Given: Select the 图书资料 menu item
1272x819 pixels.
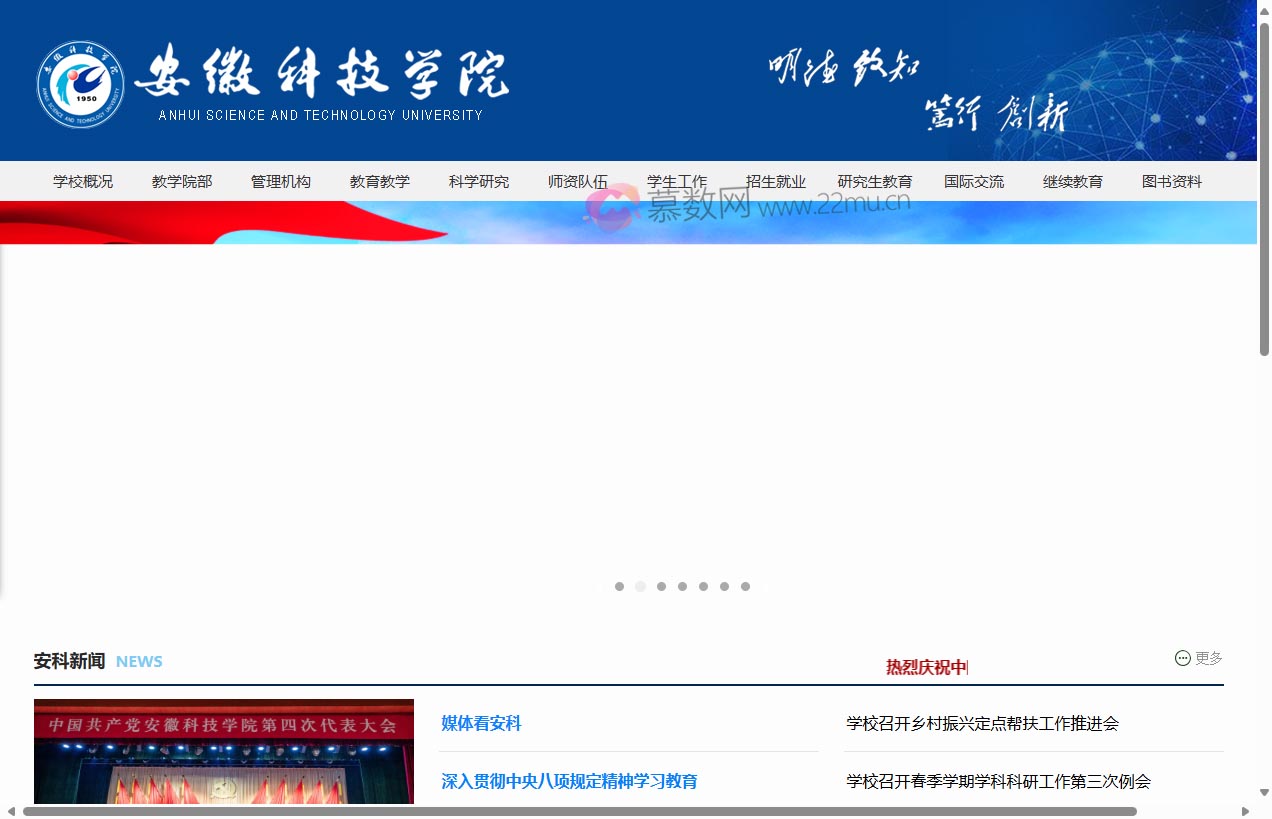Looking at the screenshot, I should coord(1172,181).
